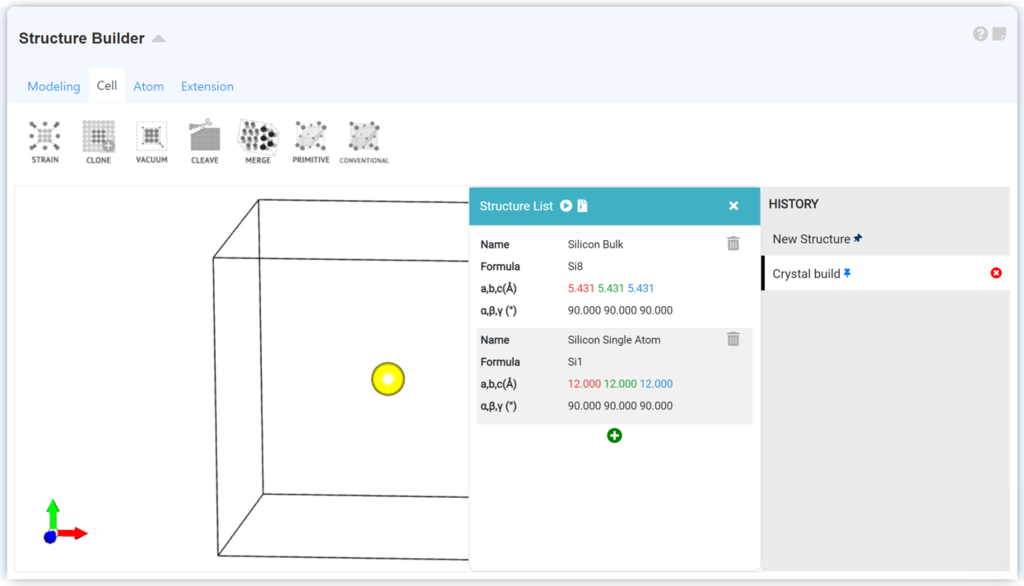Click the play icon beside Structure List

[x=566, y=206]
